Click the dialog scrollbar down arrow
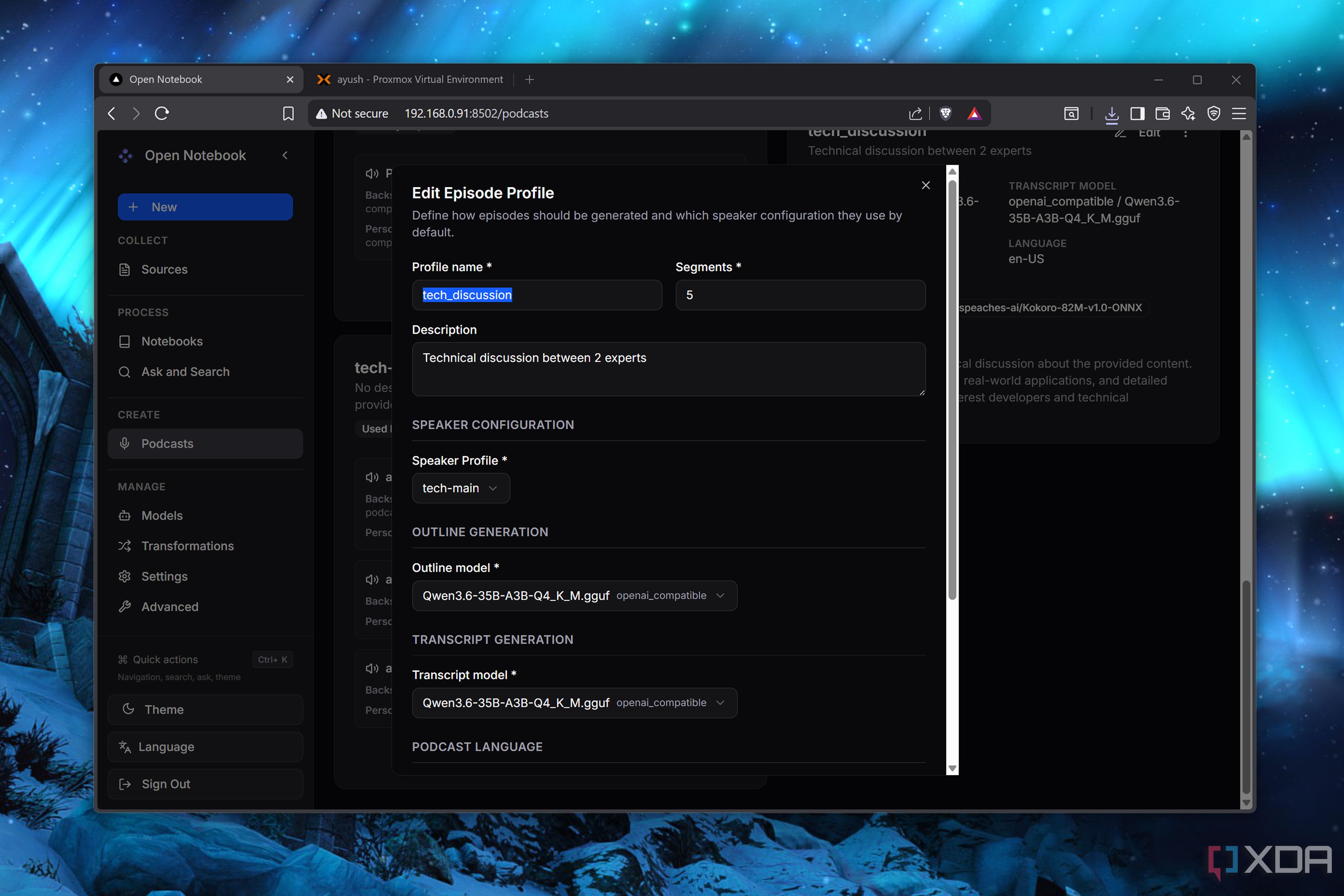 click(x=952, y=768)
